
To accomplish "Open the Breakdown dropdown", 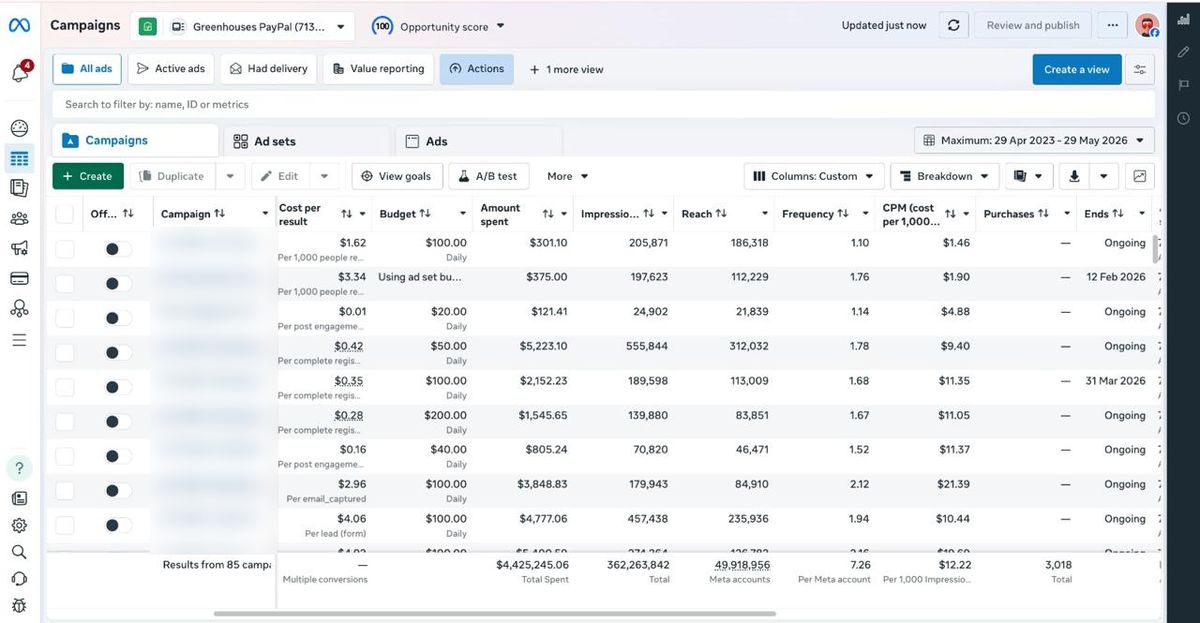I will click(944, 176).
